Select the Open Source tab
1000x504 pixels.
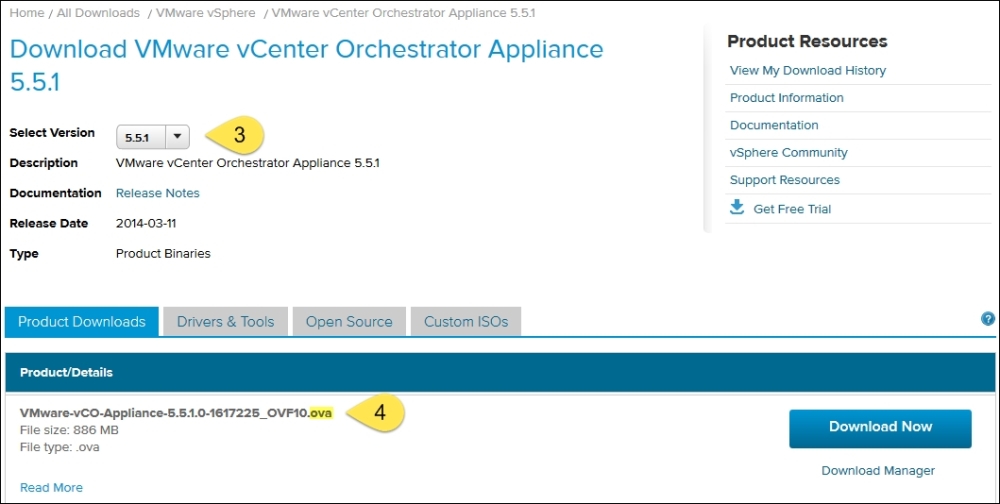pyautogui.click(x=349, y=322)
